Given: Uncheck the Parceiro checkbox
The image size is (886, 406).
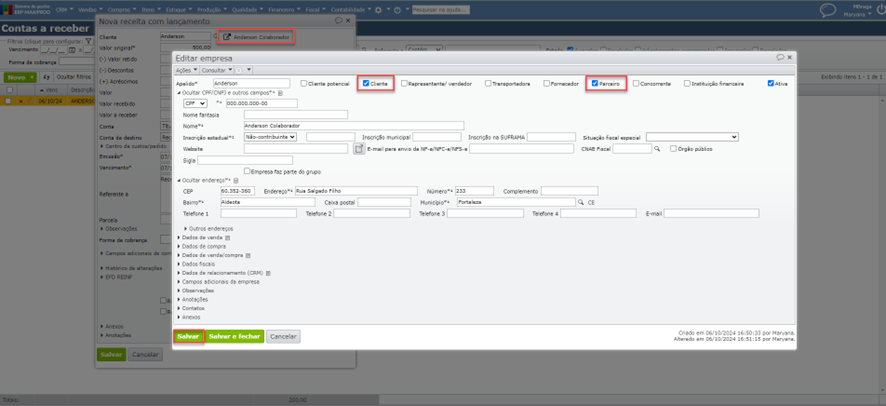Looking at the screenshot, I should coord(595,83).
